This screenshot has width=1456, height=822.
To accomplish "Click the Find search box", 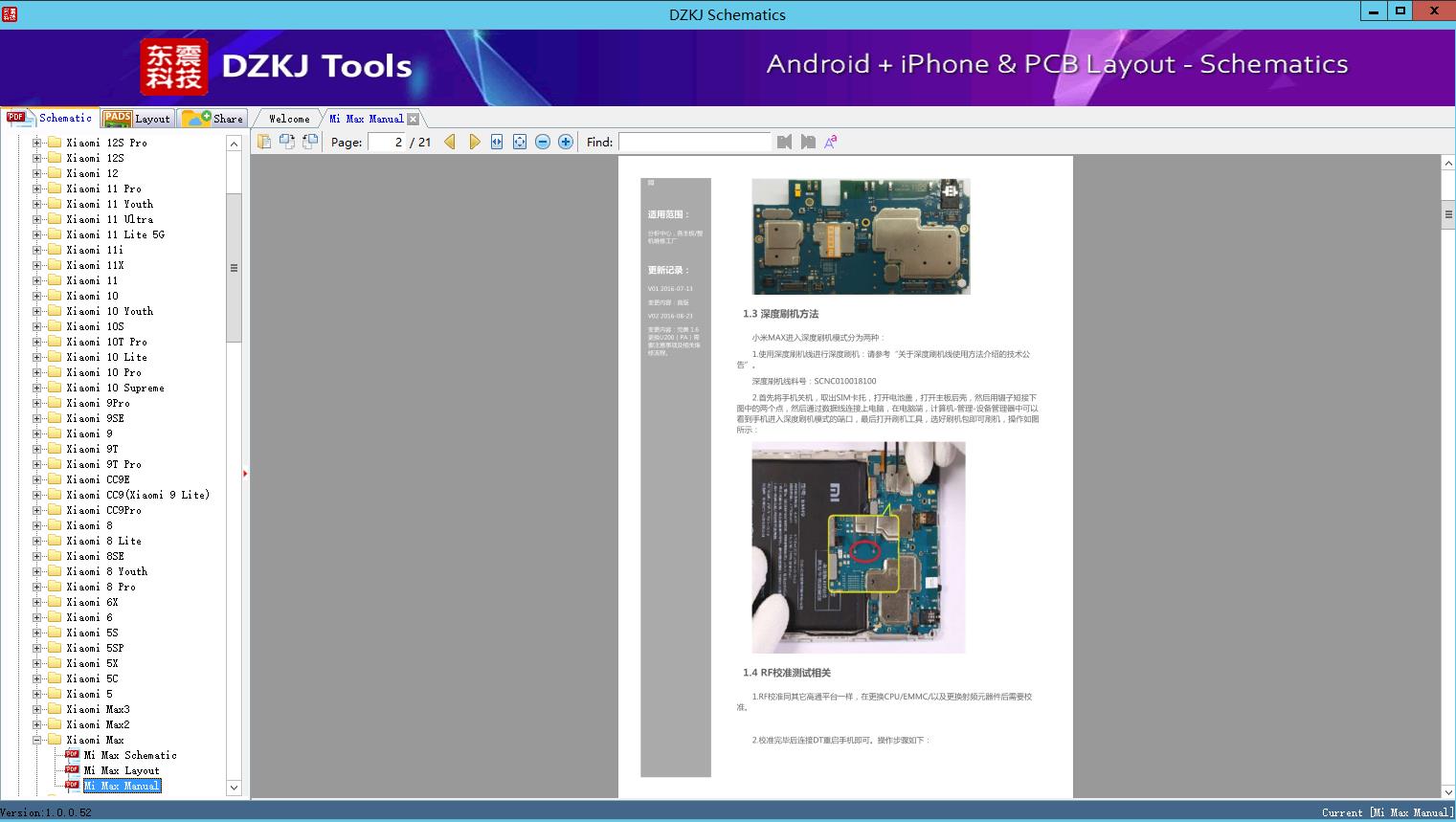I will point(694,142).
